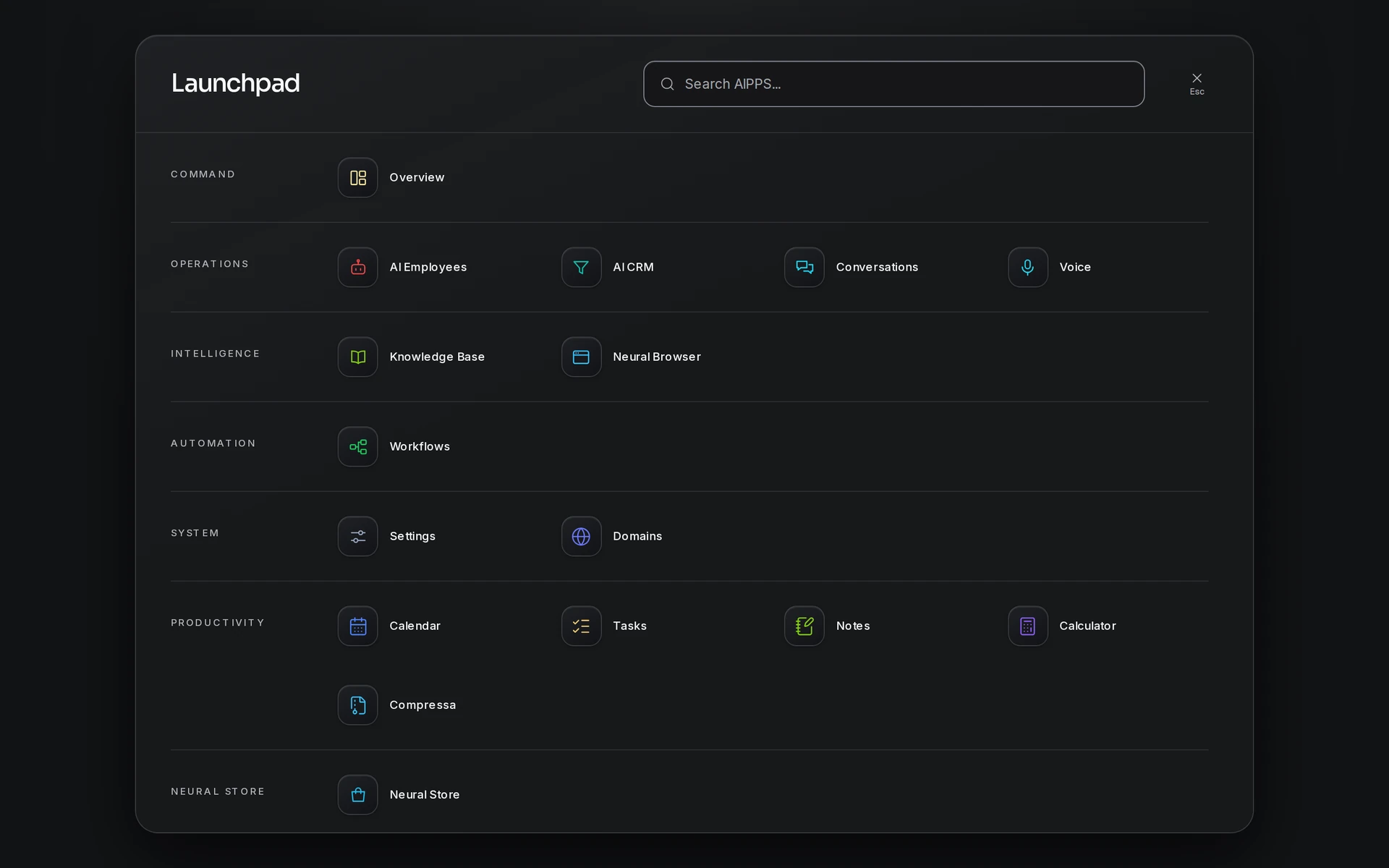This screenshot has width=1389, height=868.
Task: Click the NEURAL STORE section heading
Action: click(218, 791)
